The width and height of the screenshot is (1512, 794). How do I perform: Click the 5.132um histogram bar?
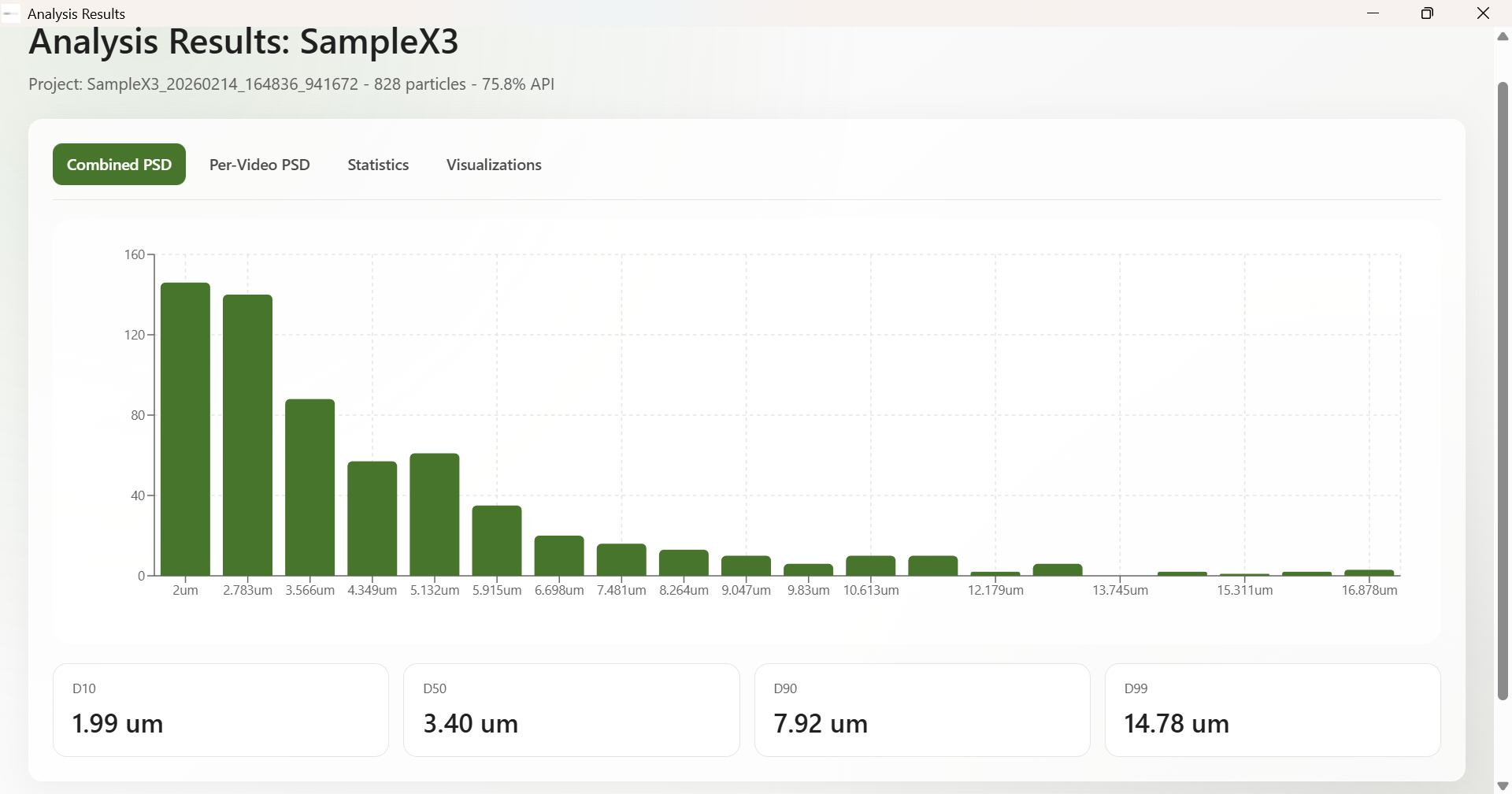[x=435, y=514]
